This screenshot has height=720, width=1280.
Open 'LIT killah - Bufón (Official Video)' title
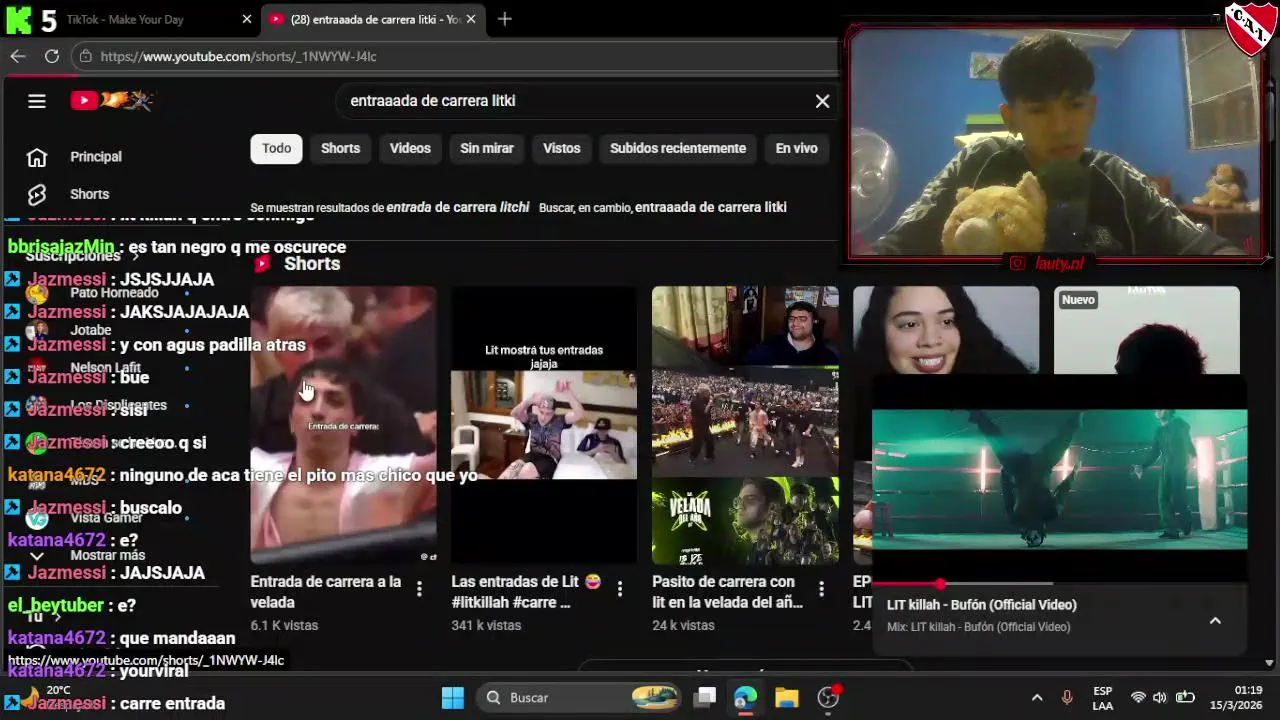tap(982, 605)
